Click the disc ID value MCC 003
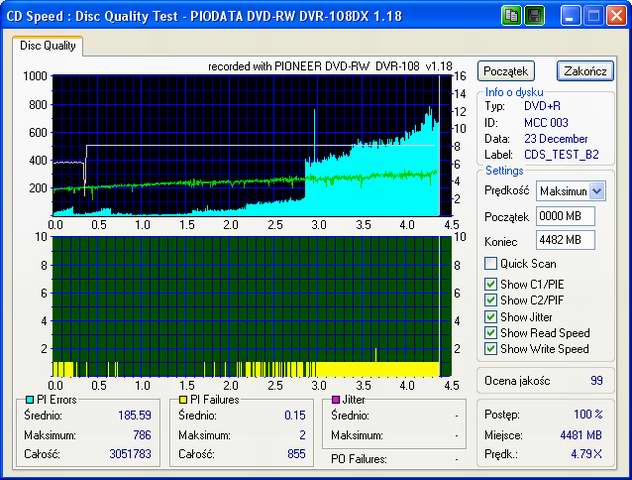The width and height of the screenshot is (632, 480). click(x=546, y=123)
